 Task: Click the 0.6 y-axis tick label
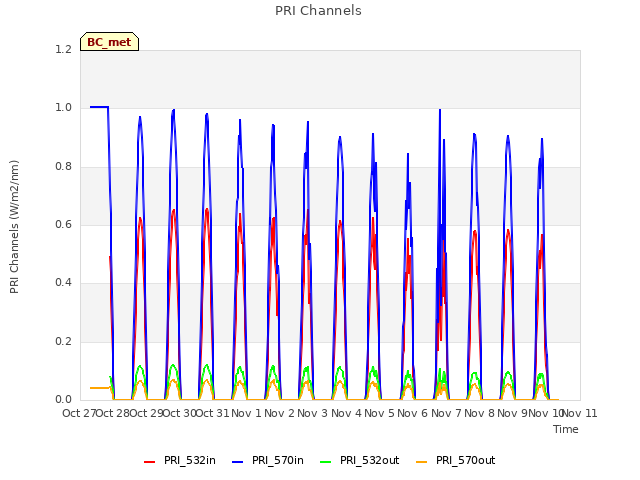[63, 224]
